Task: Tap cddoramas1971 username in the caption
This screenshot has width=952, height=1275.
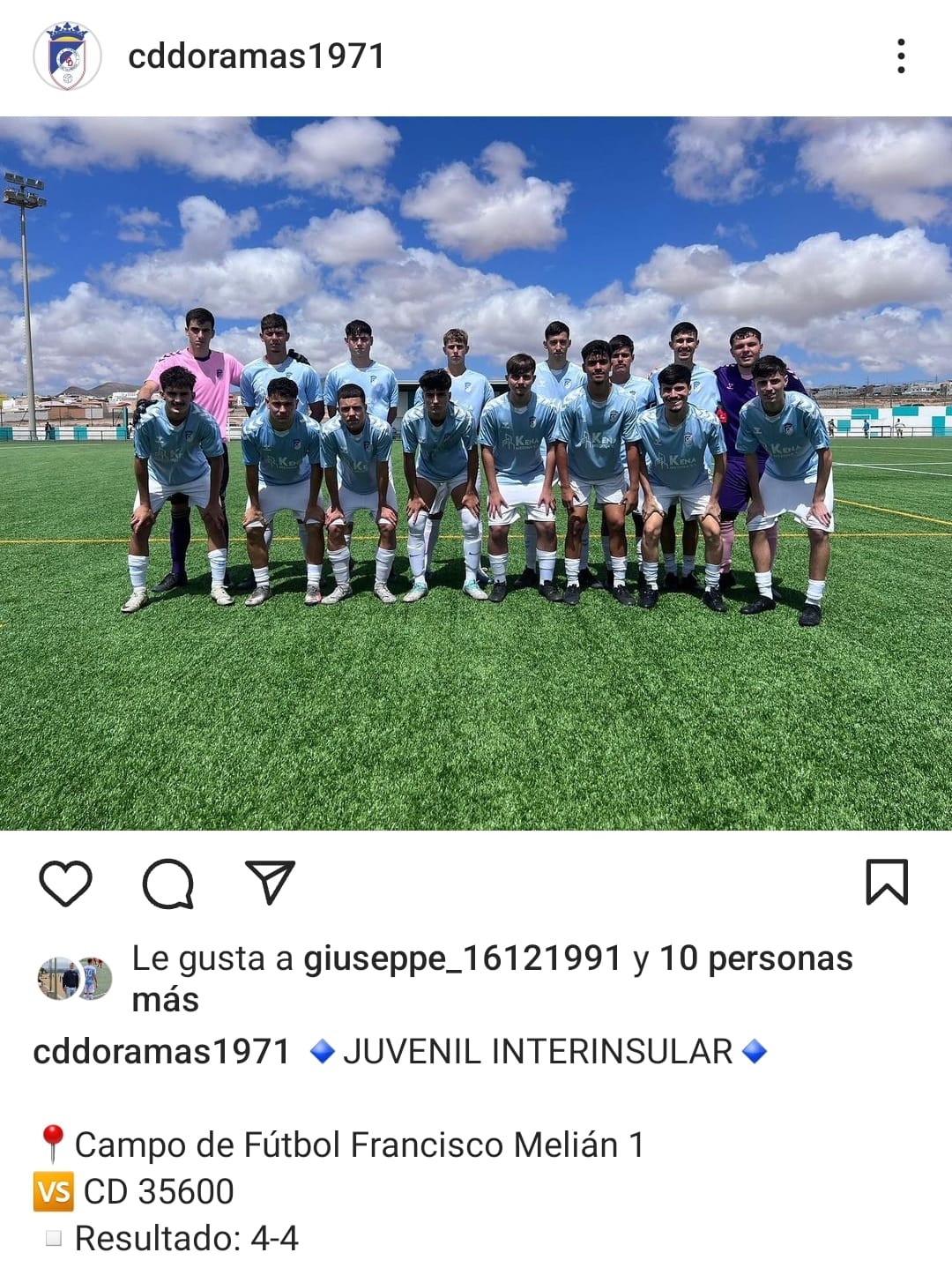Action: coord(161,1052)
